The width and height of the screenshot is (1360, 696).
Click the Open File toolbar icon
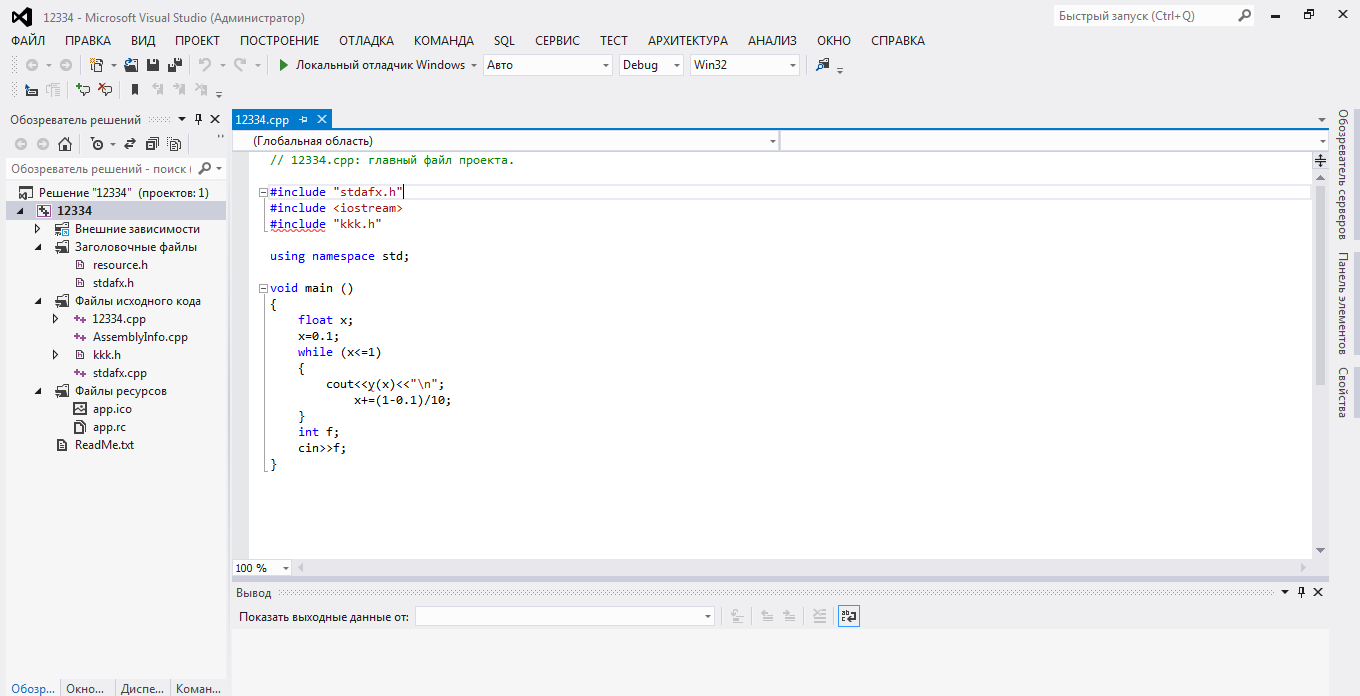click(x=131, y=65)
